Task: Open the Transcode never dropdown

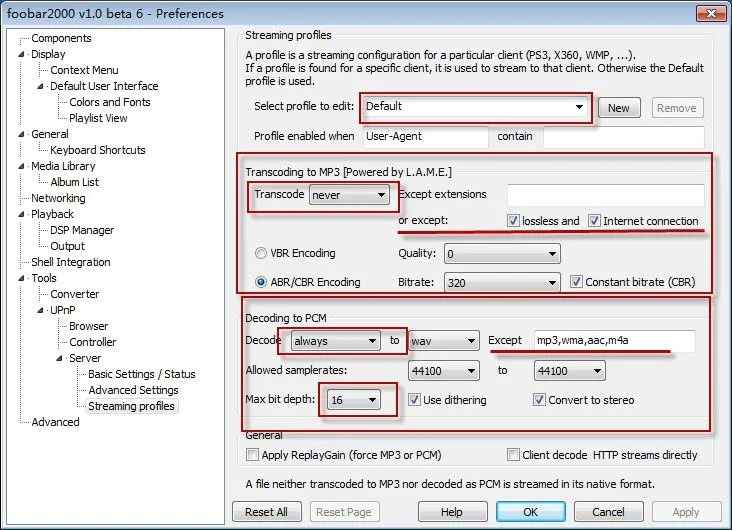Action: pos(349,195)
